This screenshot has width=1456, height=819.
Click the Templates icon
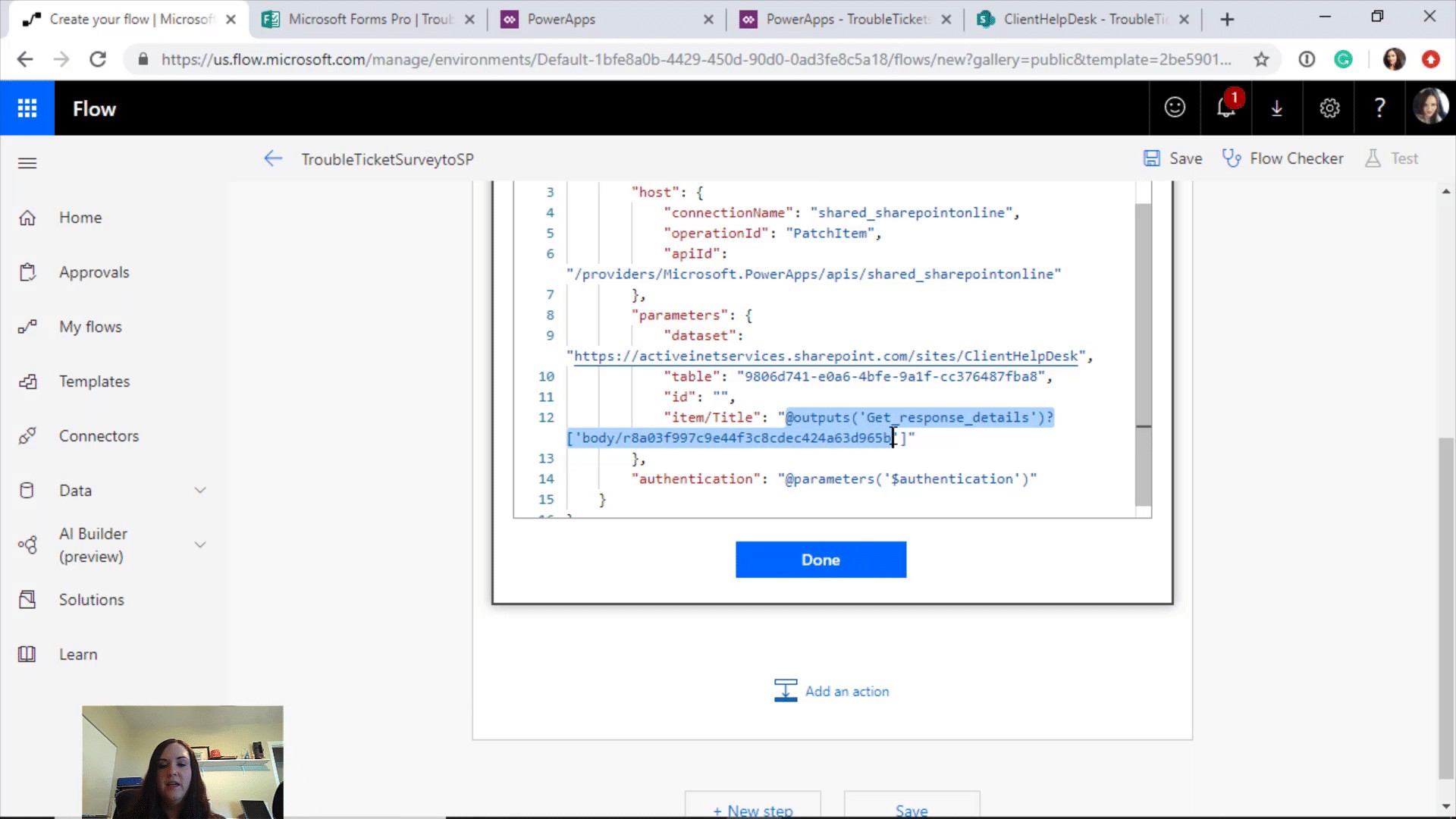27,381
